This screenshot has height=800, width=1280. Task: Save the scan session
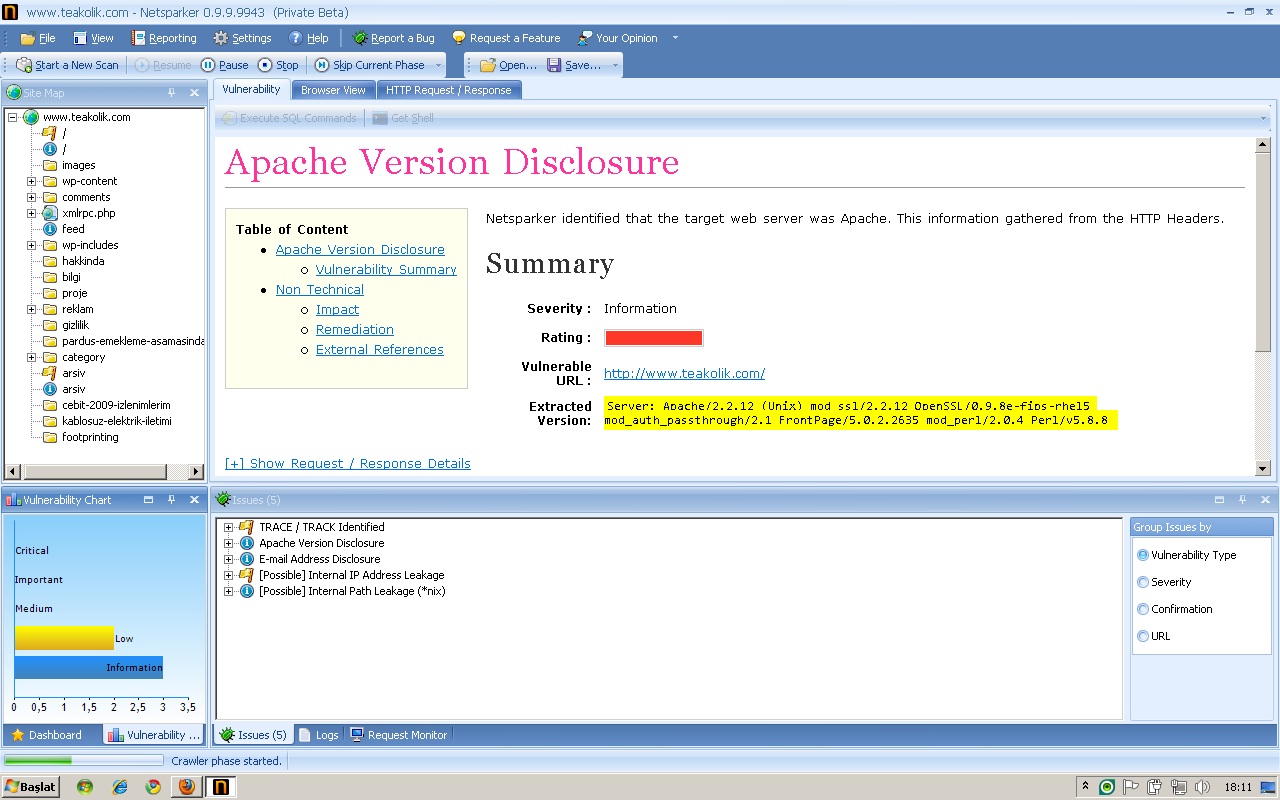(x=574, y=65)
